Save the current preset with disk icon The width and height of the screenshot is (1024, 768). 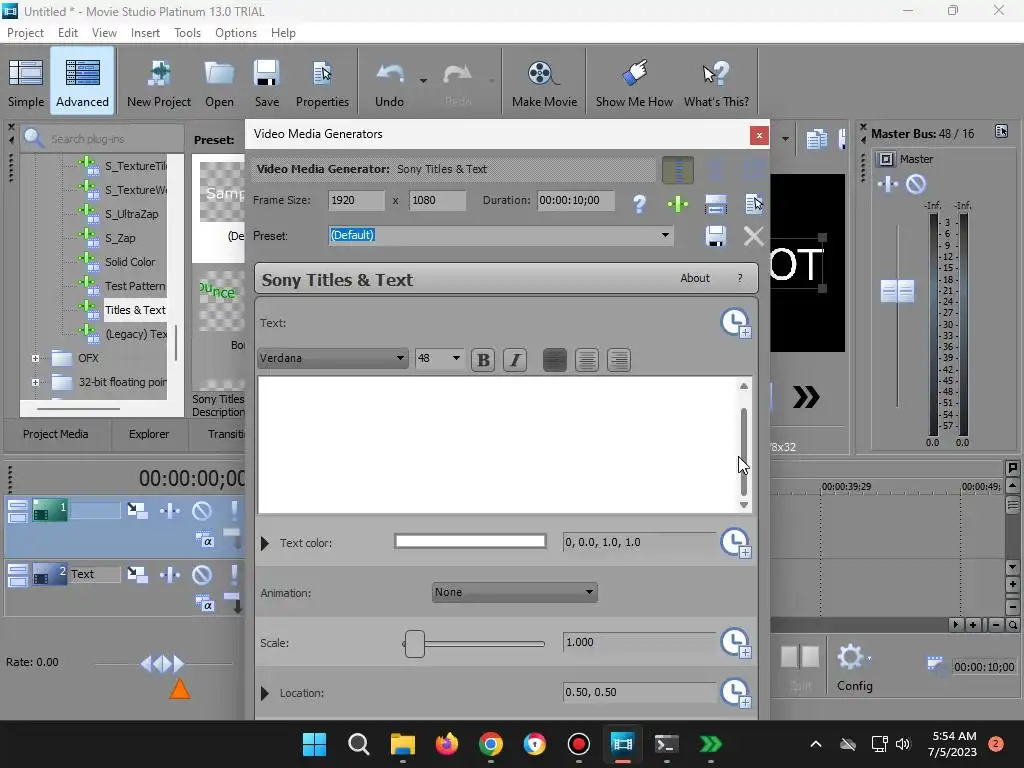pos(716,236)
